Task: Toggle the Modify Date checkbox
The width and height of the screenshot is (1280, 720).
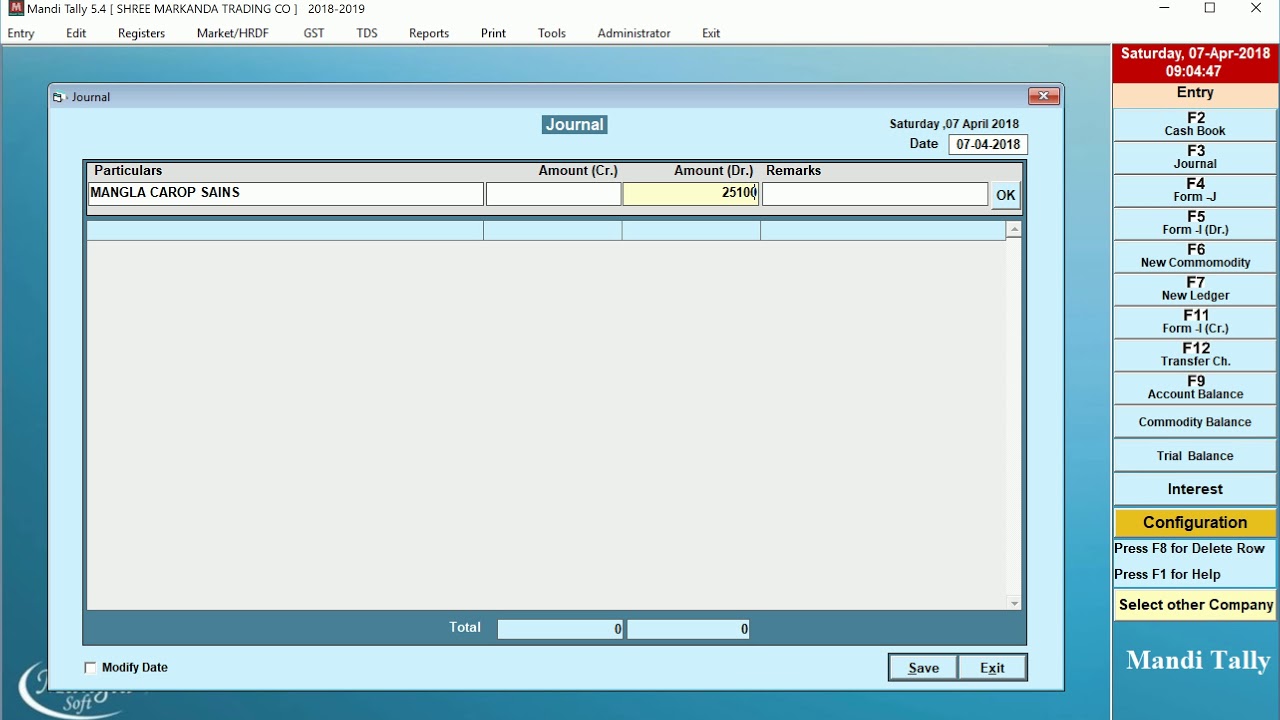Action: [x=91, y=667]
